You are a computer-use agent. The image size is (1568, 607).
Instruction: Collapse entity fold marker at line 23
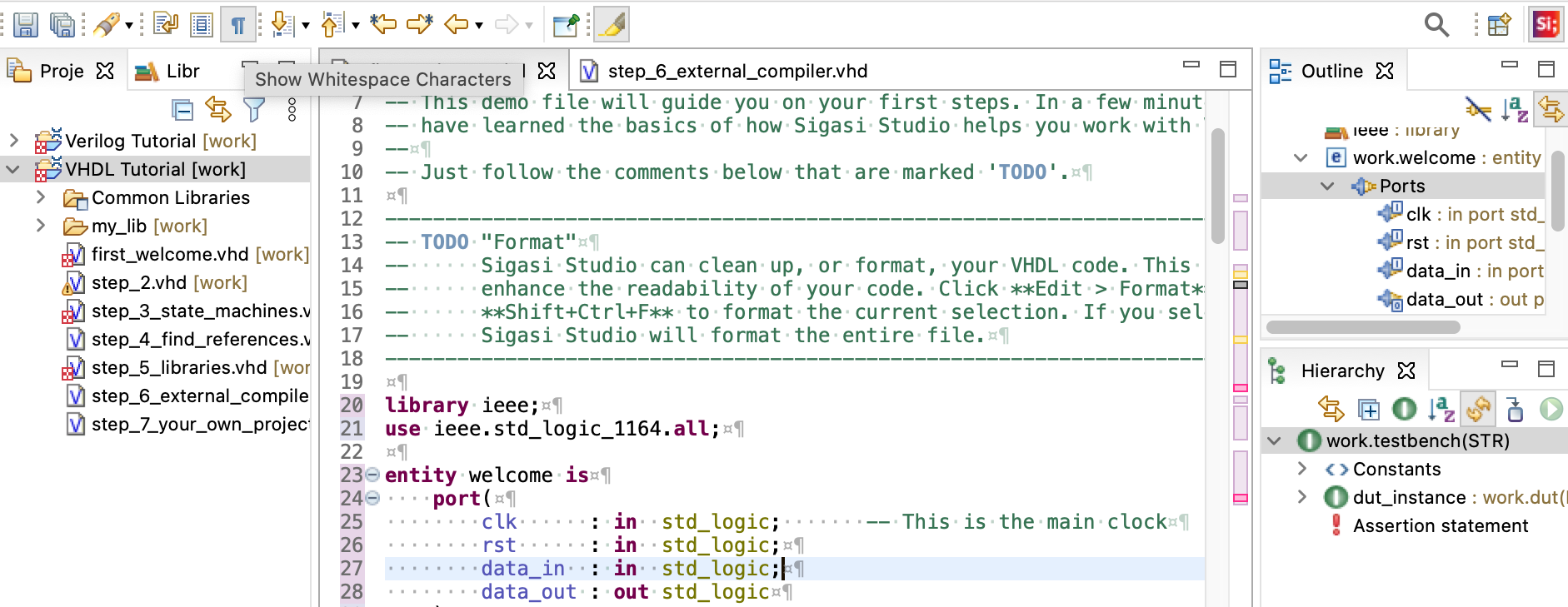(372, 475)
